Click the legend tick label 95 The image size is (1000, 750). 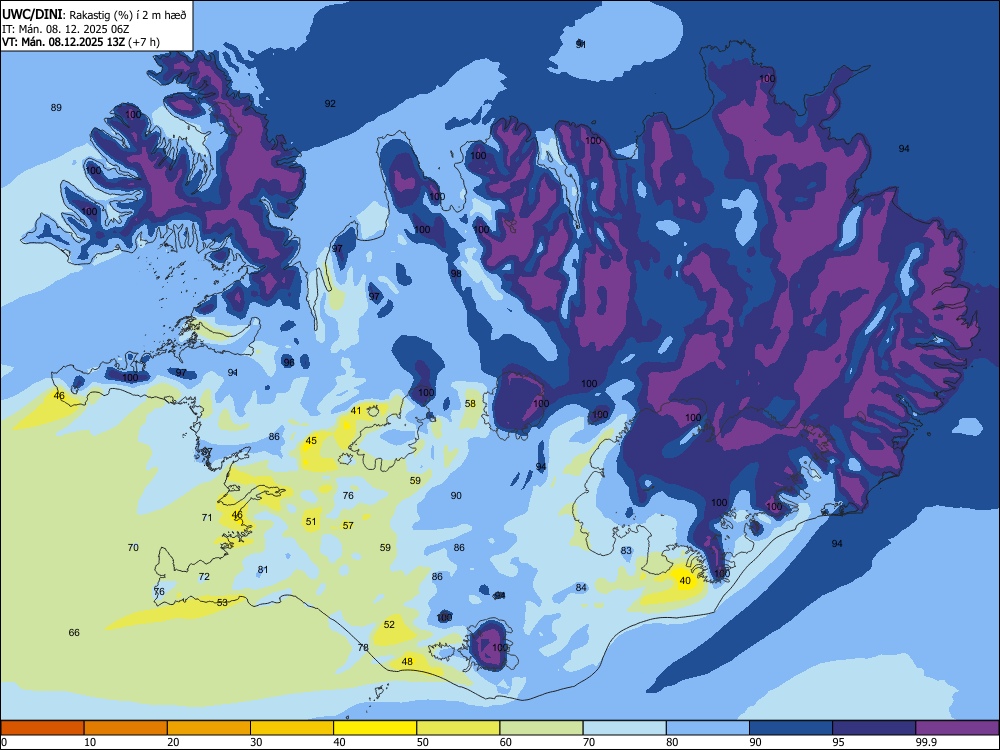point(839,742)
